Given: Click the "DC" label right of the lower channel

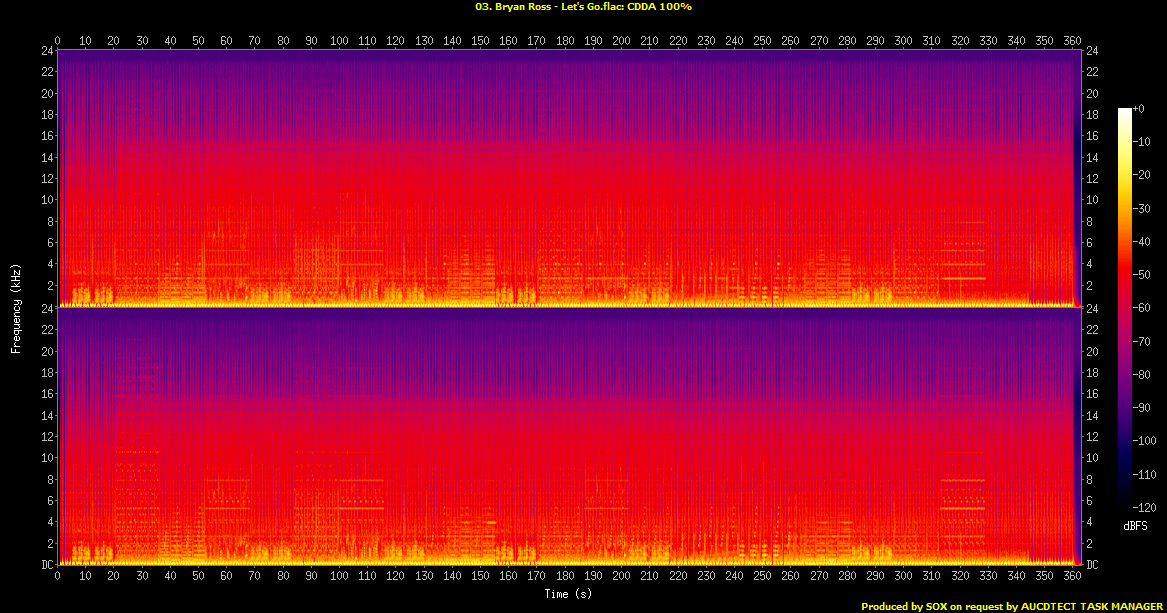Looking at the screenshot, I should 1092,565.
